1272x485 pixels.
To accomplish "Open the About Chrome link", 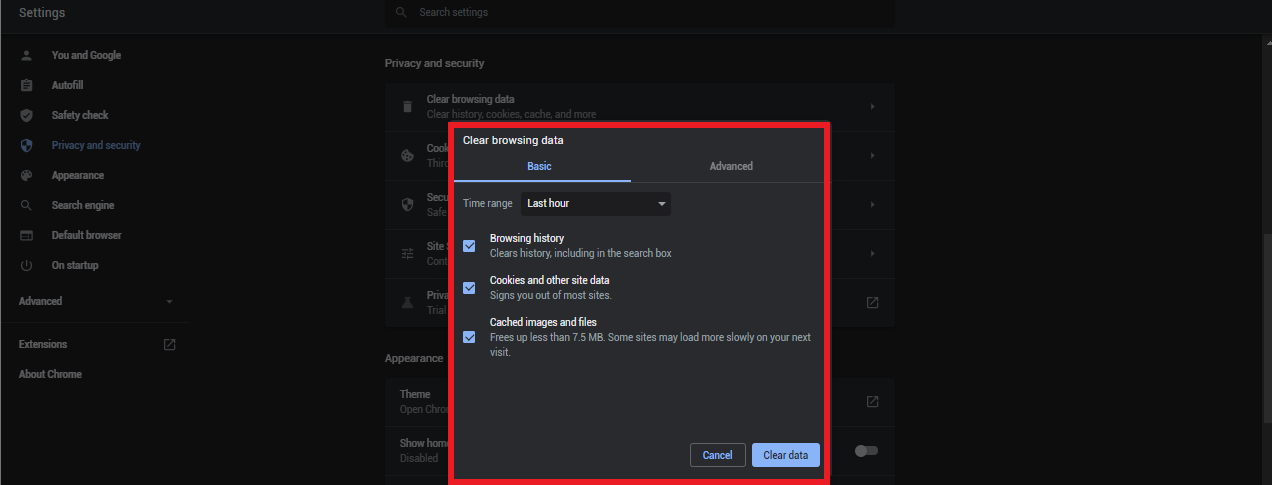I will click(x=50, y=374).
